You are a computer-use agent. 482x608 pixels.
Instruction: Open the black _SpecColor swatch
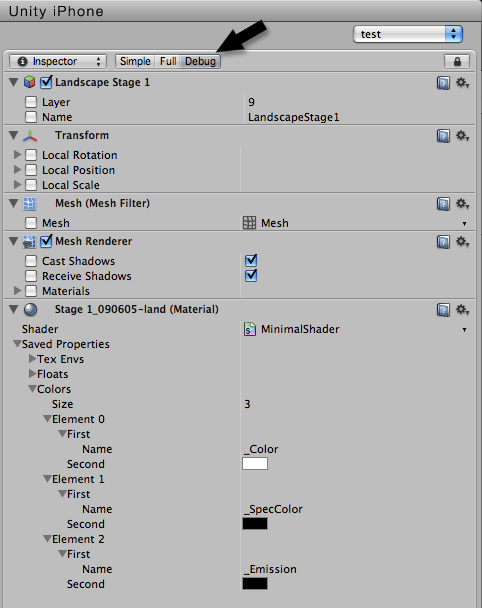(x=255, y=524)
